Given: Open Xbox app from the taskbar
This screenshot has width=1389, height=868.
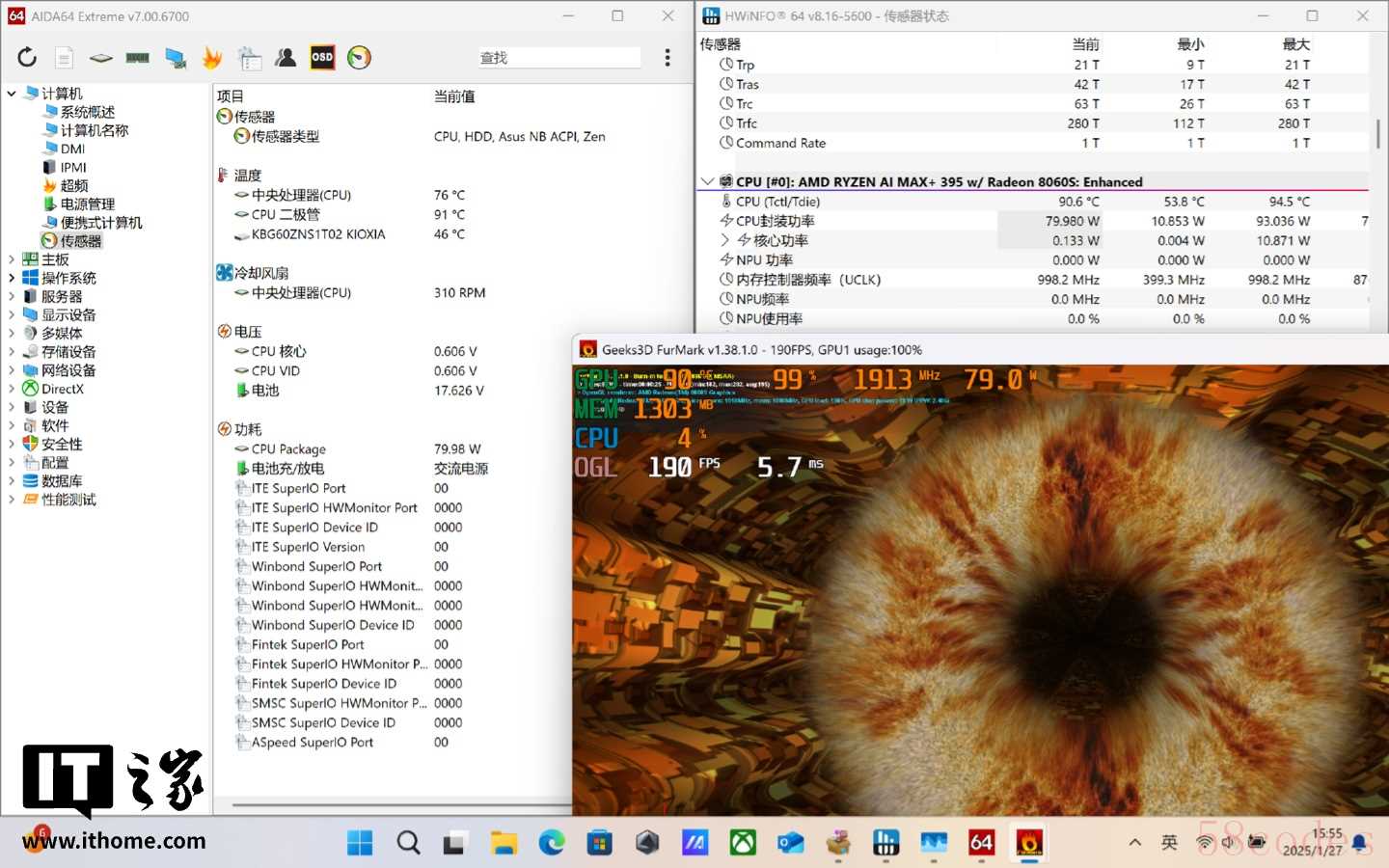Looking at the screenshot, I should [742, 843].
